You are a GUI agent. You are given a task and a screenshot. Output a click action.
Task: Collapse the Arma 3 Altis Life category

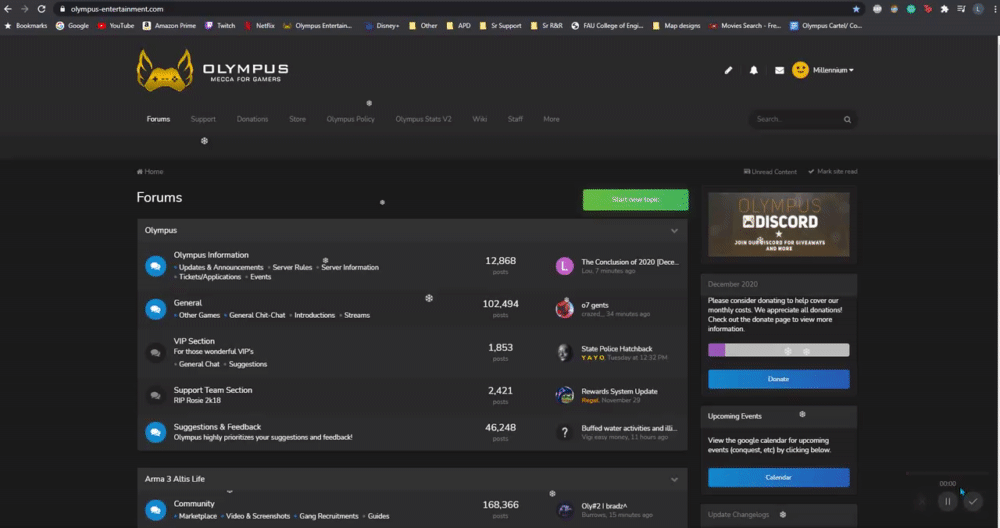click(x=674, y=480)
